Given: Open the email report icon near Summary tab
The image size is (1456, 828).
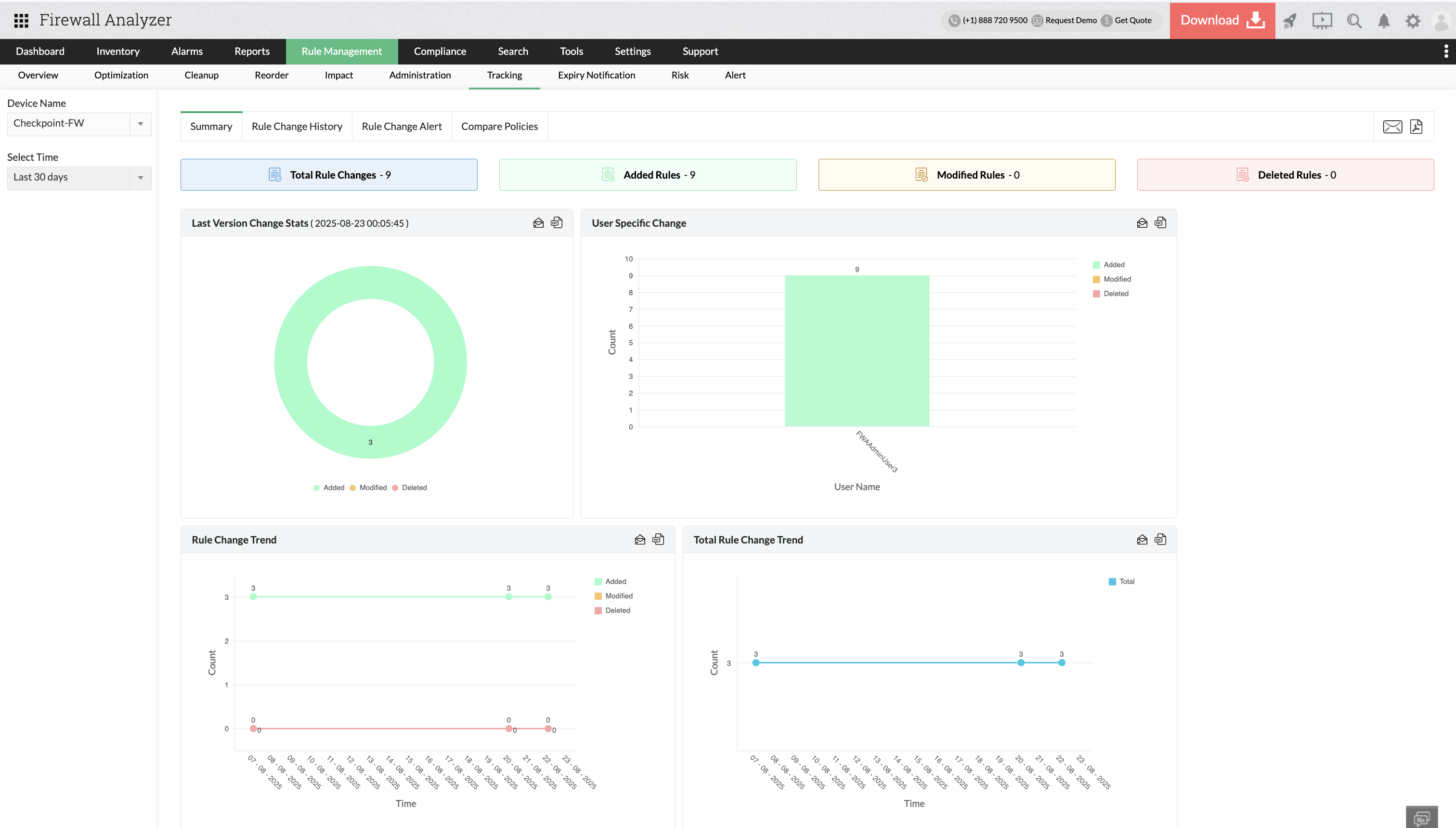Looking at the screenshot, I should tap(1392, 126).
